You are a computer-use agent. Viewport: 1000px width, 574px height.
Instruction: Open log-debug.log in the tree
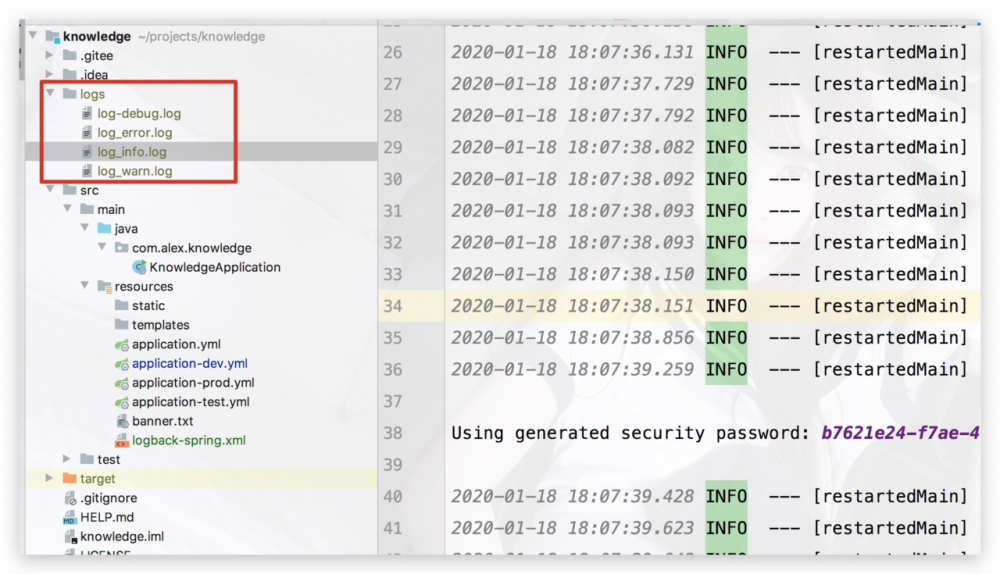pyautogui.click(x=139, y=114)
